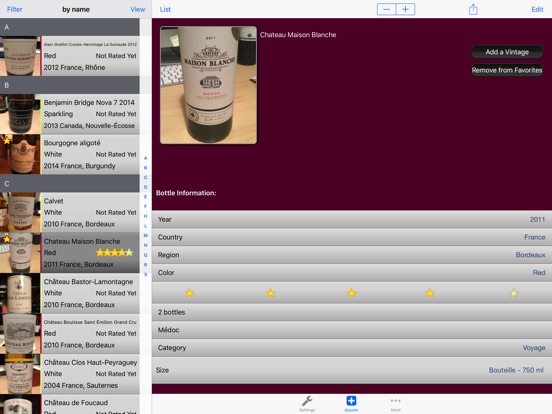552x414 pixels.
Task: Open the Filter menu
Action: 14,10
